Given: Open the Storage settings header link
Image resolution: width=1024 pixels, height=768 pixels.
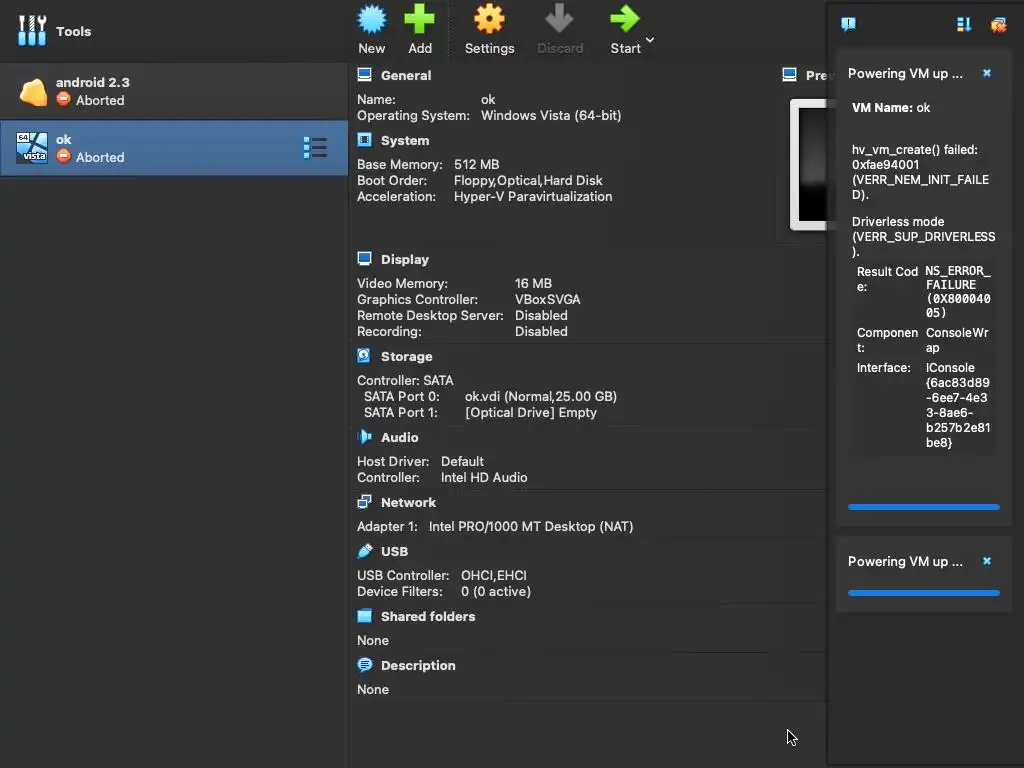Looking at the screenshot, I should click(x=406, y=357).
